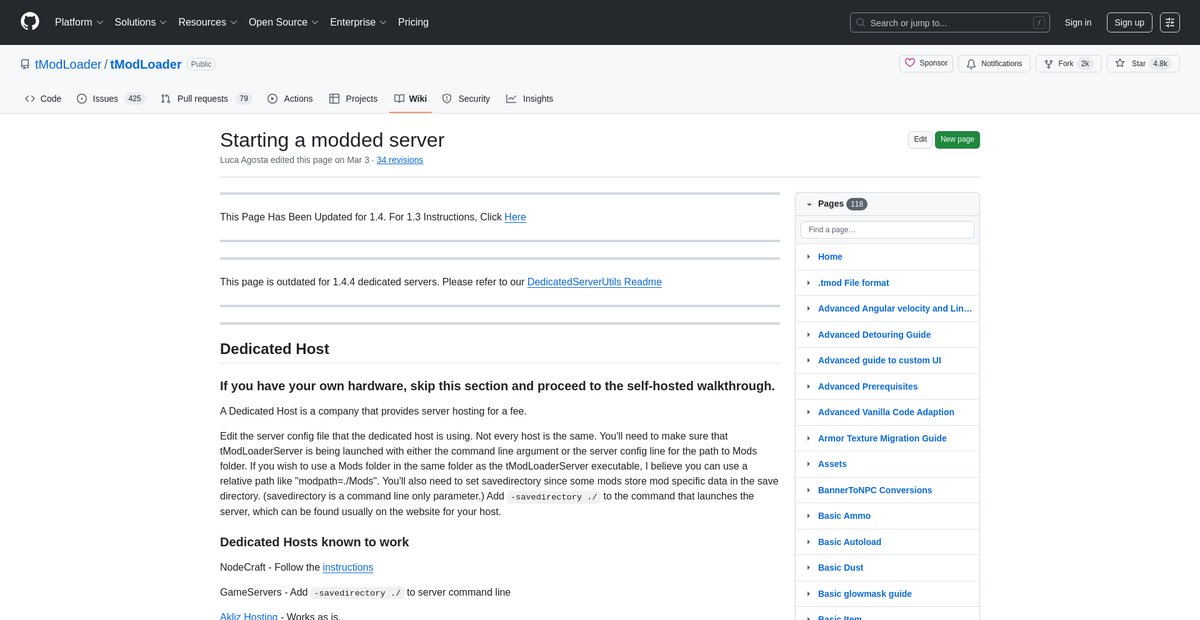Image resolution: width=1200 pixels, height=620 pixels.
Task: Open the Issues tab
Action: click(110, 99)
